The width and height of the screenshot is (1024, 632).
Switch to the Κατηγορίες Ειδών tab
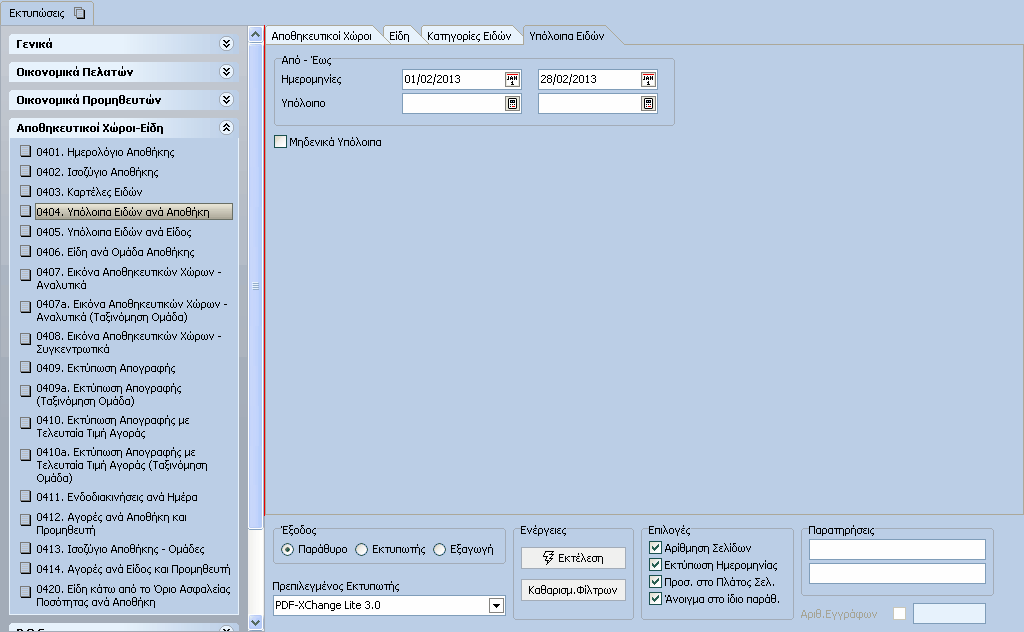[469, 36]
